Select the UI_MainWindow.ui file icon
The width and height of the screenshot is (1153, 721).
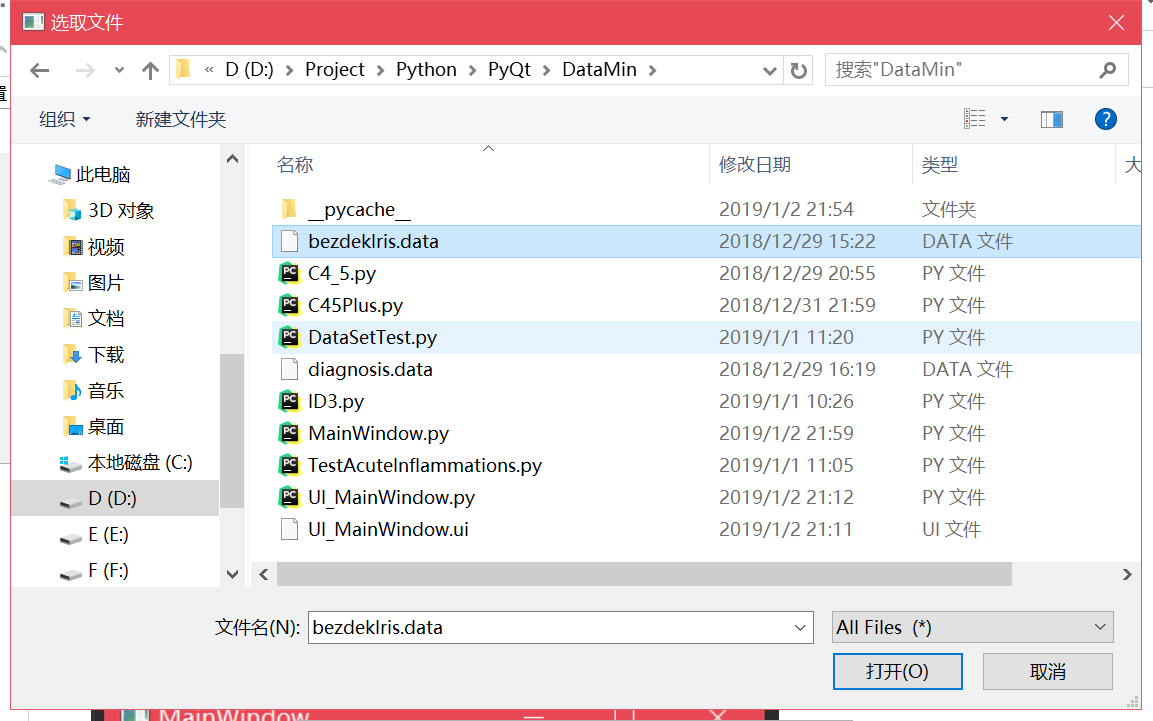pos(289,529)
